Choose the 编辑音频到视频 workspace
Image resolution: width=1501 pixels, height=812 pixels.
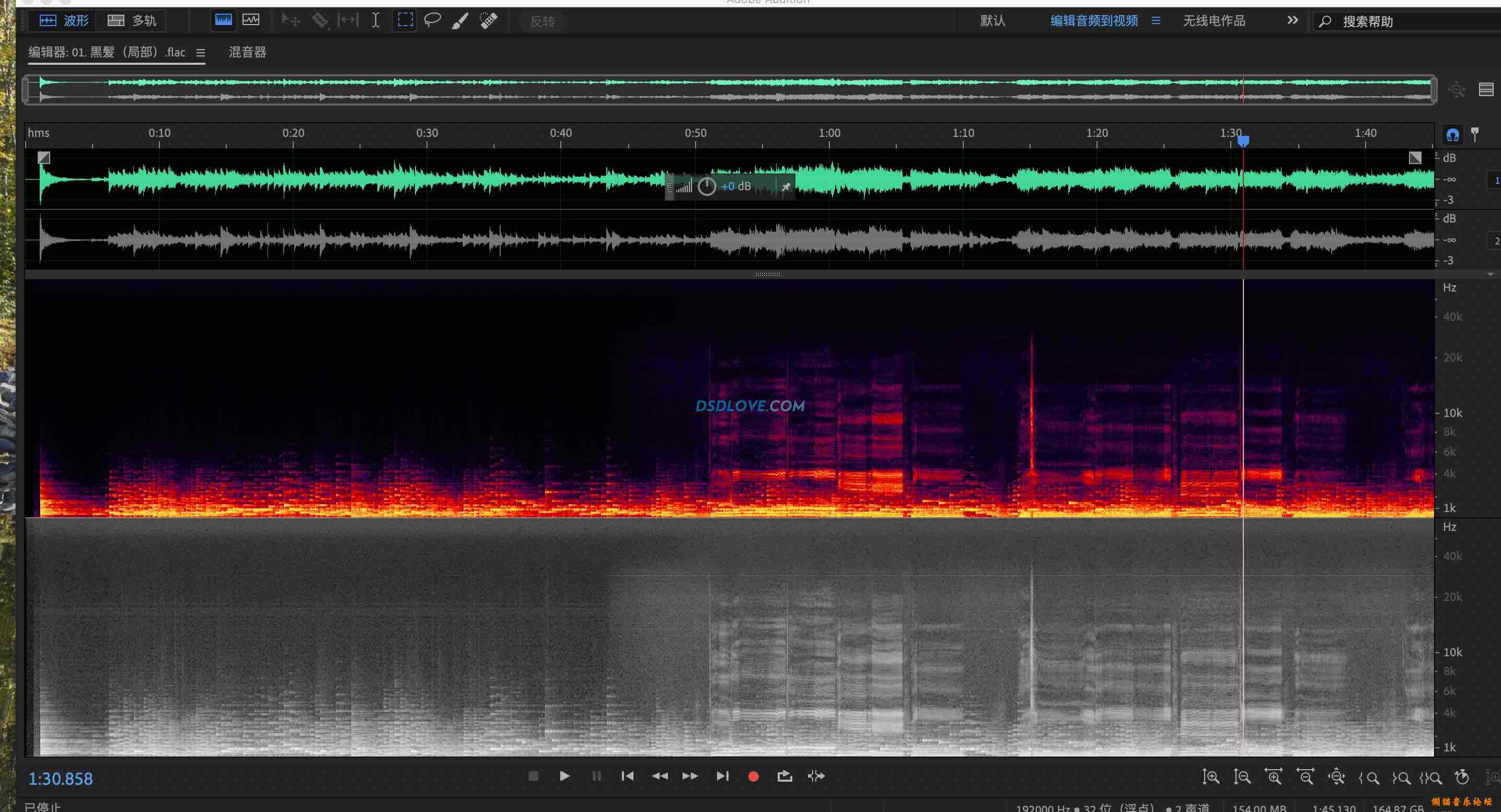[x=1094, y=21]
